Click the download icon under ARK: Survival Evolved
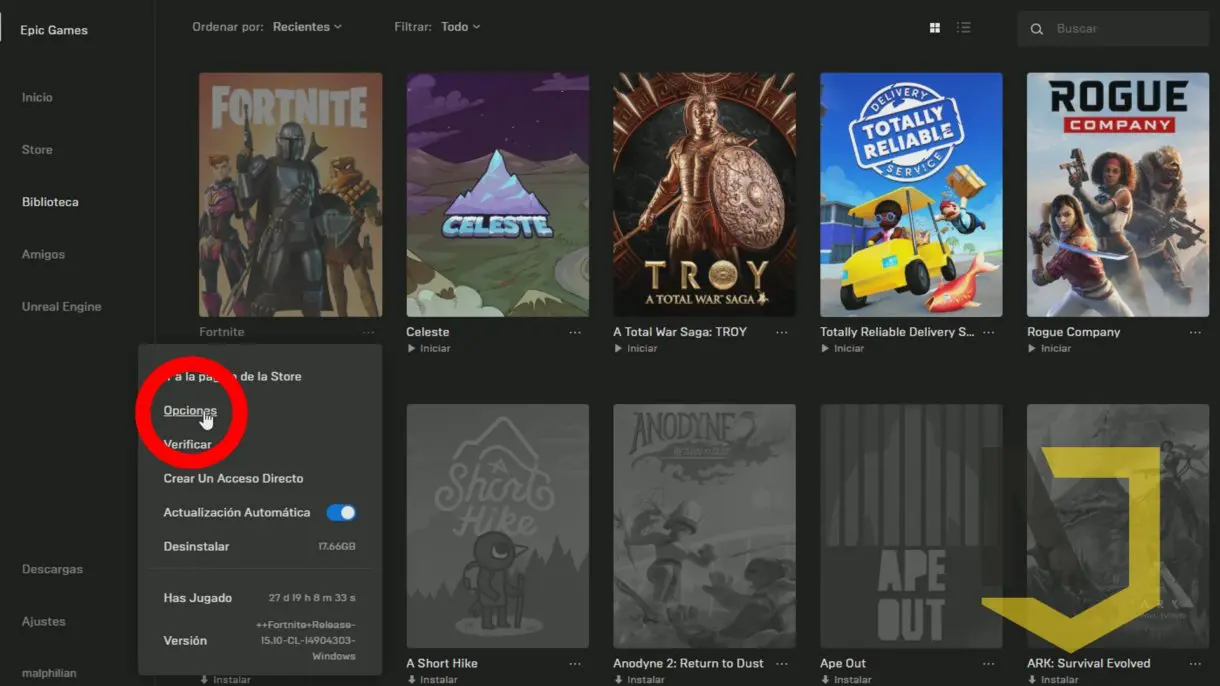This screenshot has height=686, width=1220. 1032,680
